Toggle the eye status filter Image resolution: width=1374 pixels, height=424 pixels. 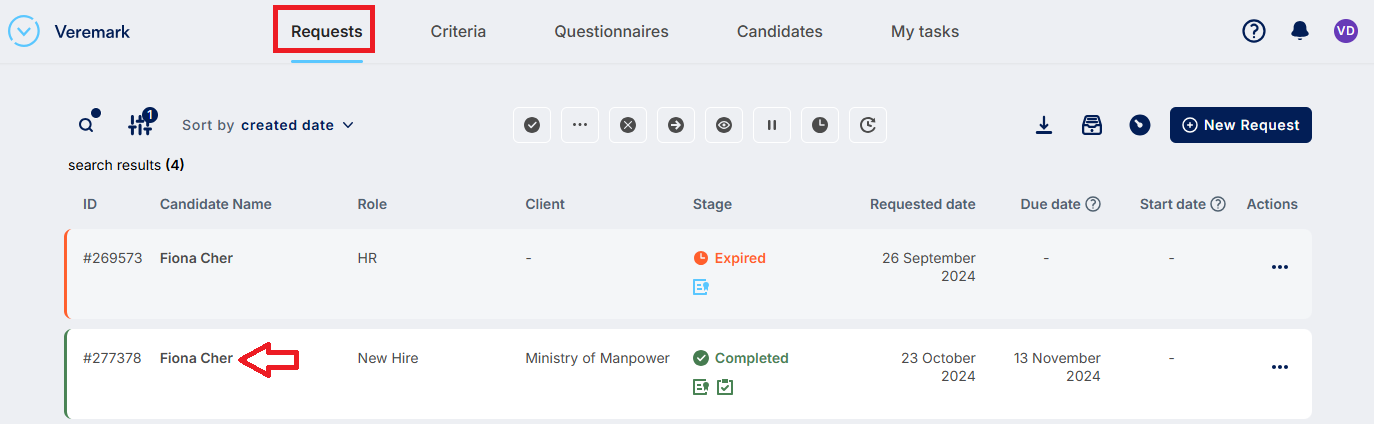(x=724, y=125)
